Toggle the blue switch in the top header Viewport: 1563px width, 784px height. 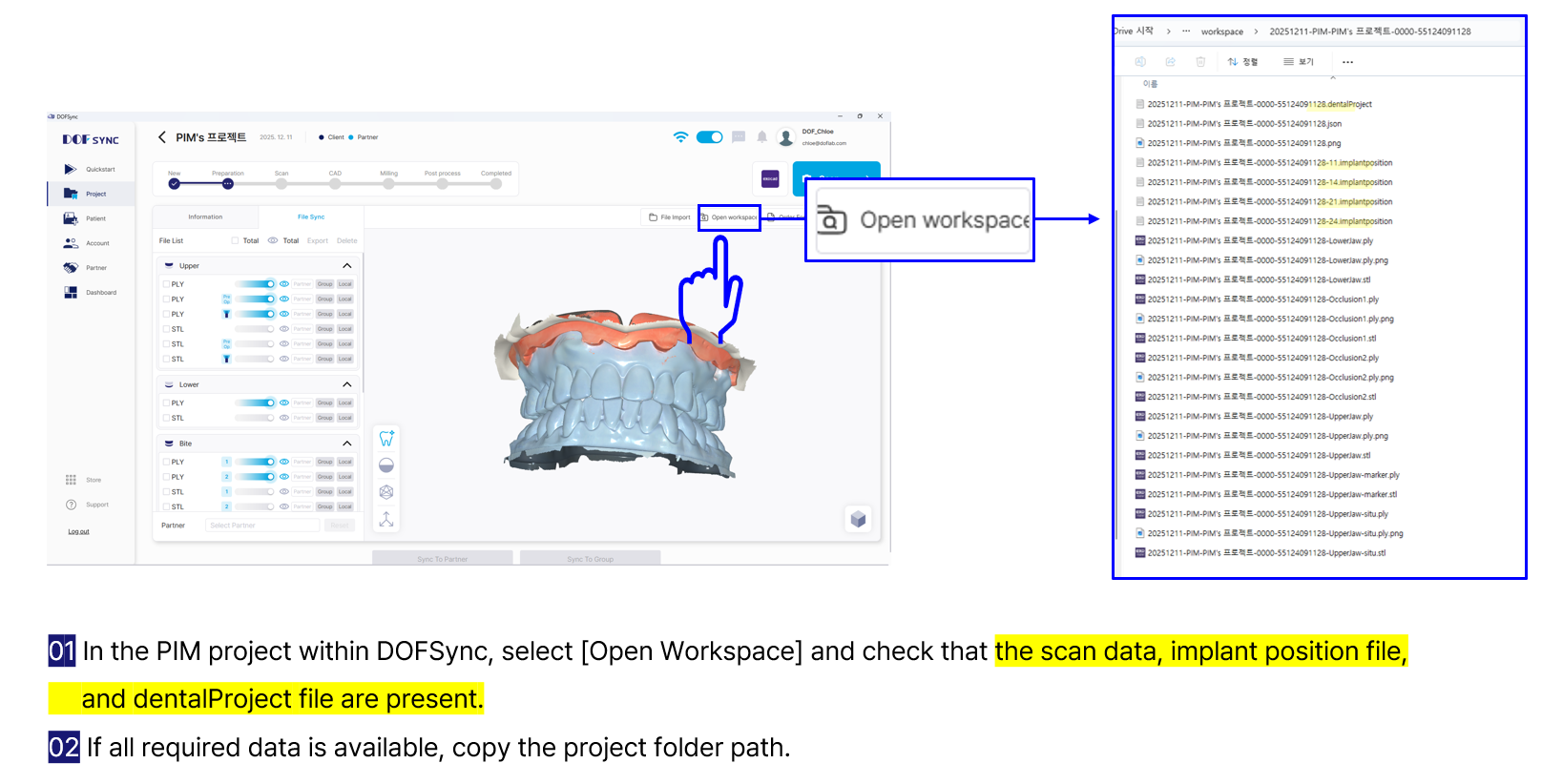[x=709, y=137]
